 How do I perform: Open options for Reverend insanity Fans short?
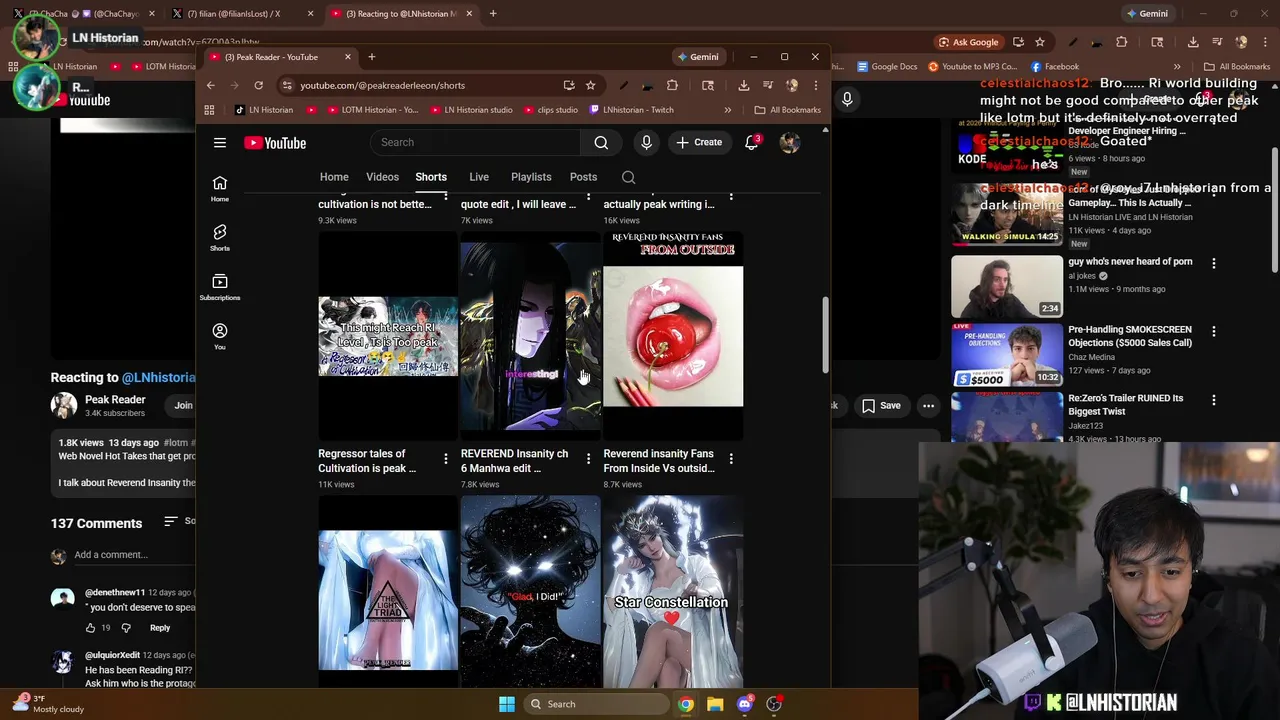tap(731, 459)
